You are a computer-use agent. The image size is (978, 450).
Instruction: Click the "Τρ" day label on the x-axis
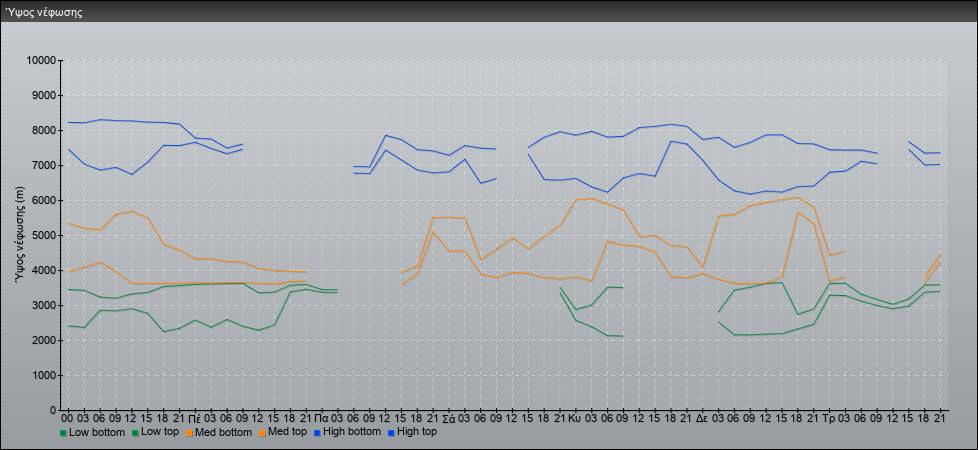click(829, 418)
